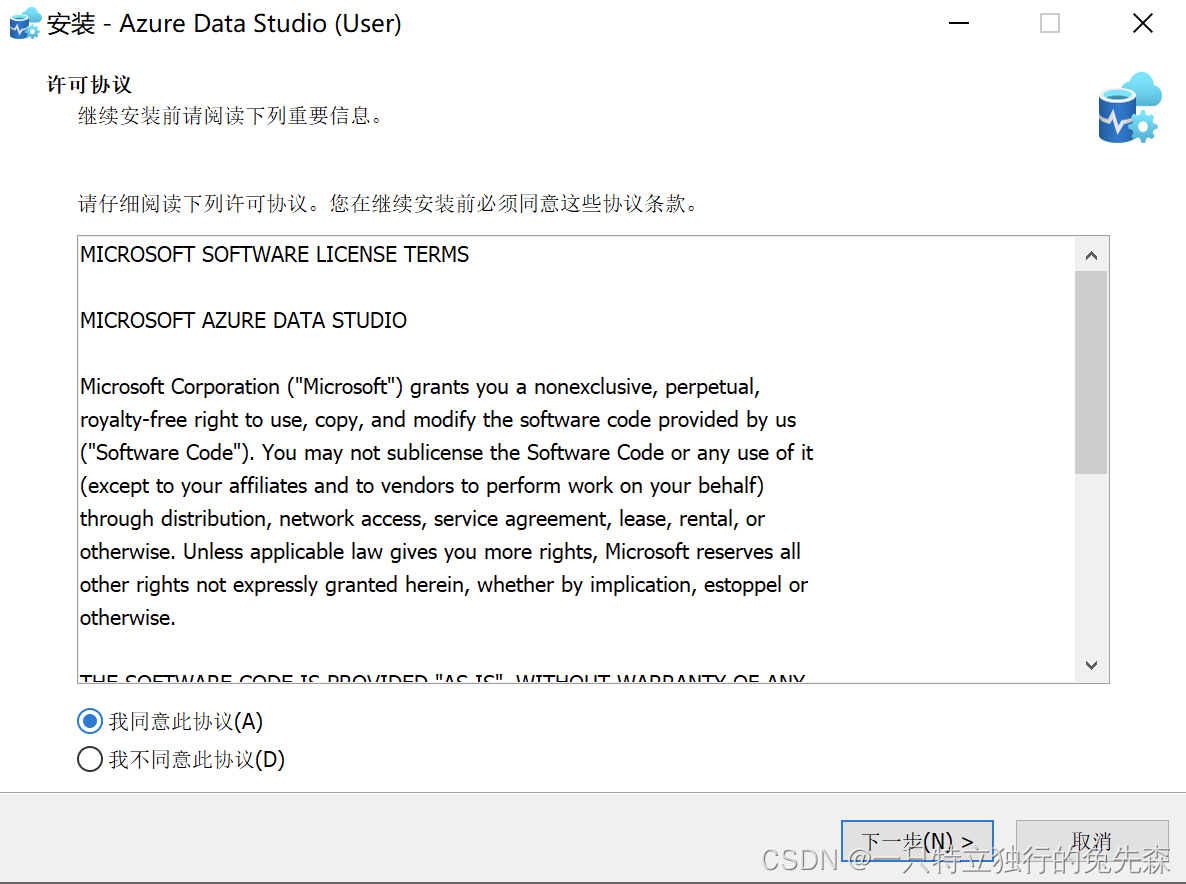Click the Azure Data Studio title bar icon
1186x884 pixels.
coord(25,23)
